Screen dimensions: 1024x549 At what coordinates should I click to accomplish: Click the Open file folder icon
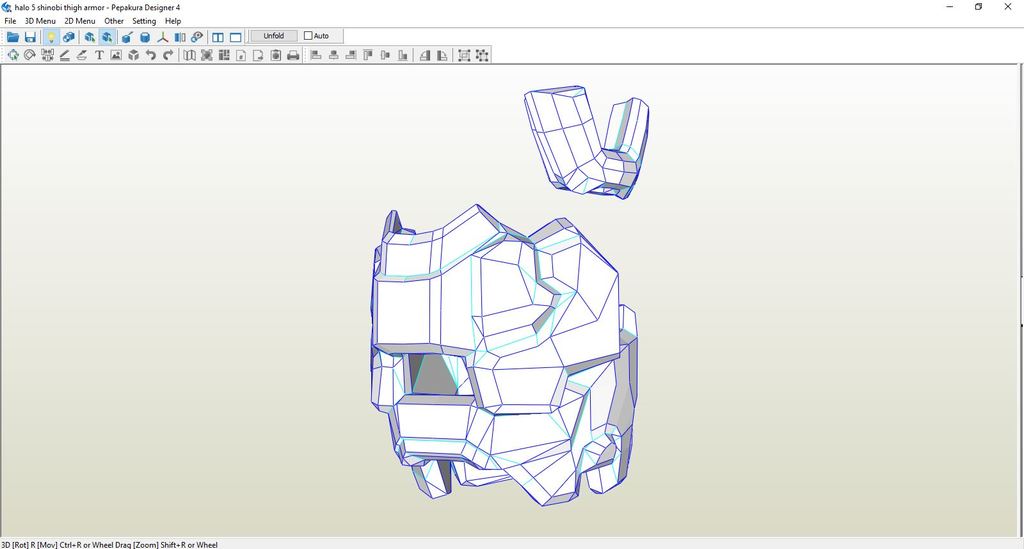(12, 37)
